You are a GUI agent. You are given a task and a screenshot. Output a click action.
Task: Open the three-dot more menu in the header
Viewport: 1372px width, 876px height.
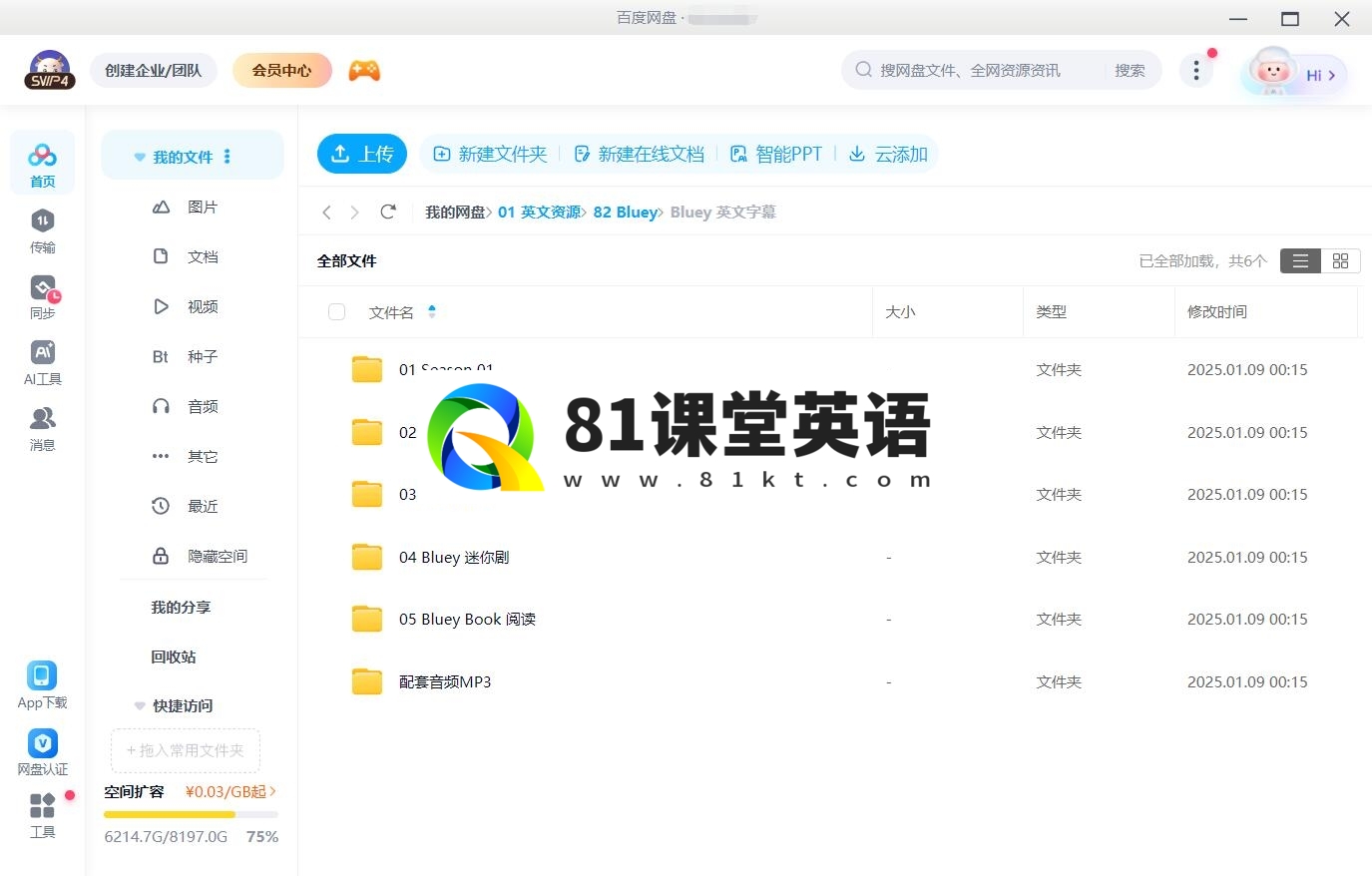pyautogui.click(x=1195, y=70)
